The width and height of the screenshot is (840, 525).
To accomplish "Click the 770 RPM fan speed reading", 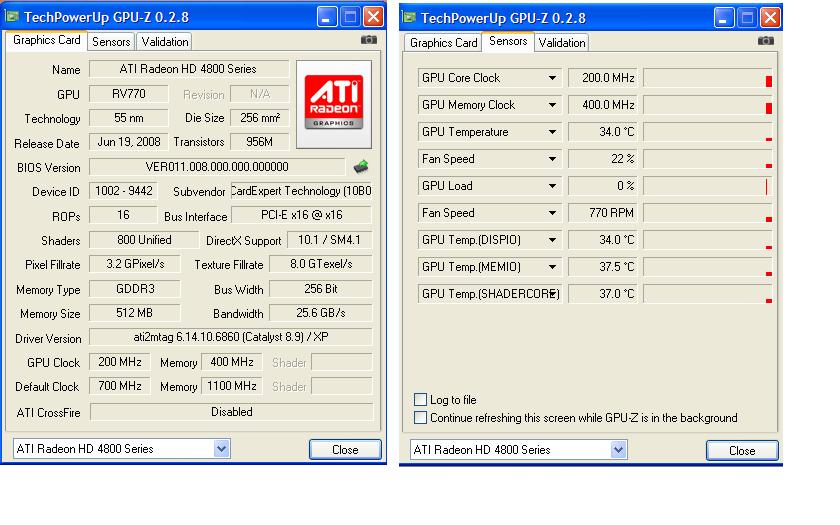I will click(603, 213).
